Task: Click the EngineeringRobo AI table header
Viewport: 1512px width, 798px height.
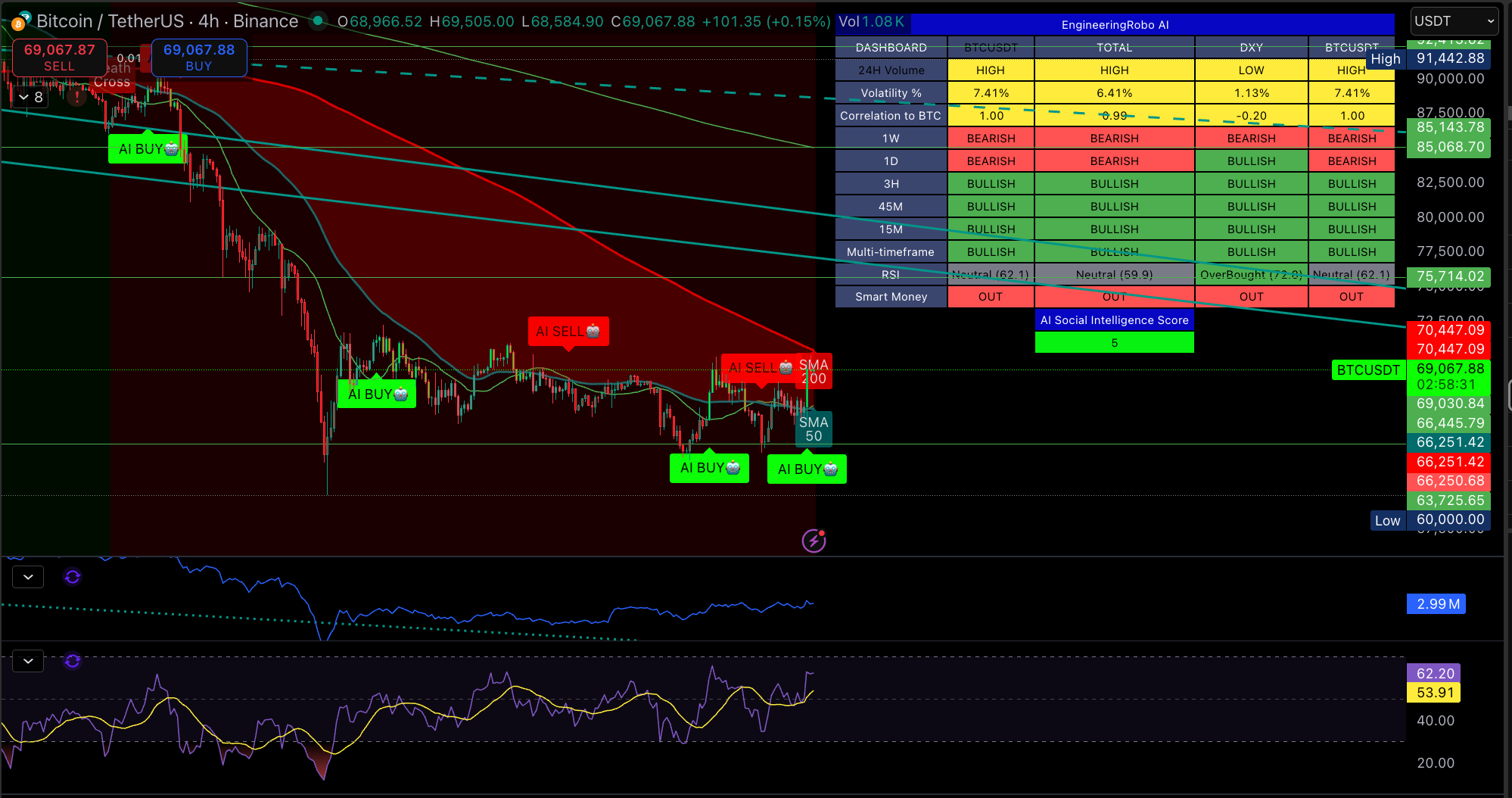Action: pyautogui.click(x=1115, y=24)
